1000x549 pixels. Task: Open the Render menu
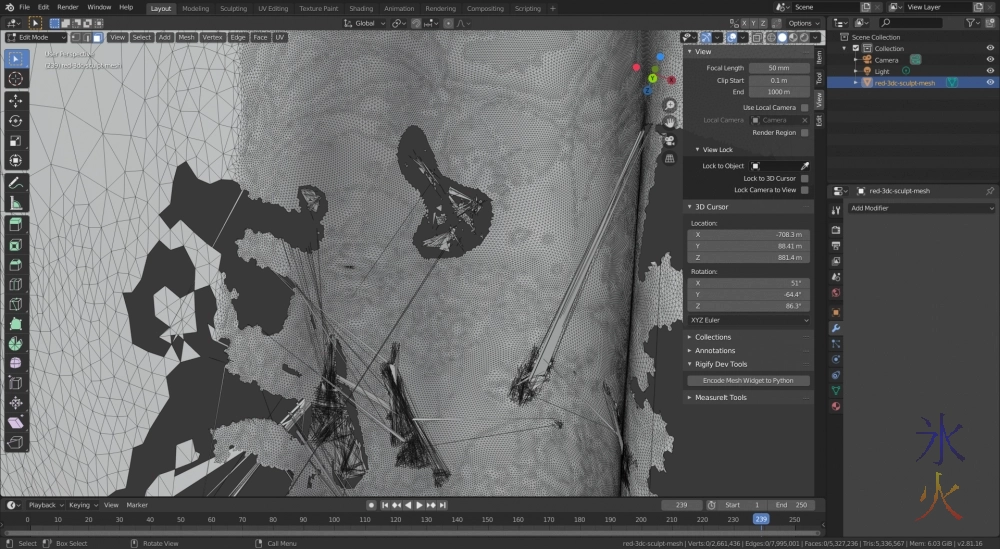[68, 7]
